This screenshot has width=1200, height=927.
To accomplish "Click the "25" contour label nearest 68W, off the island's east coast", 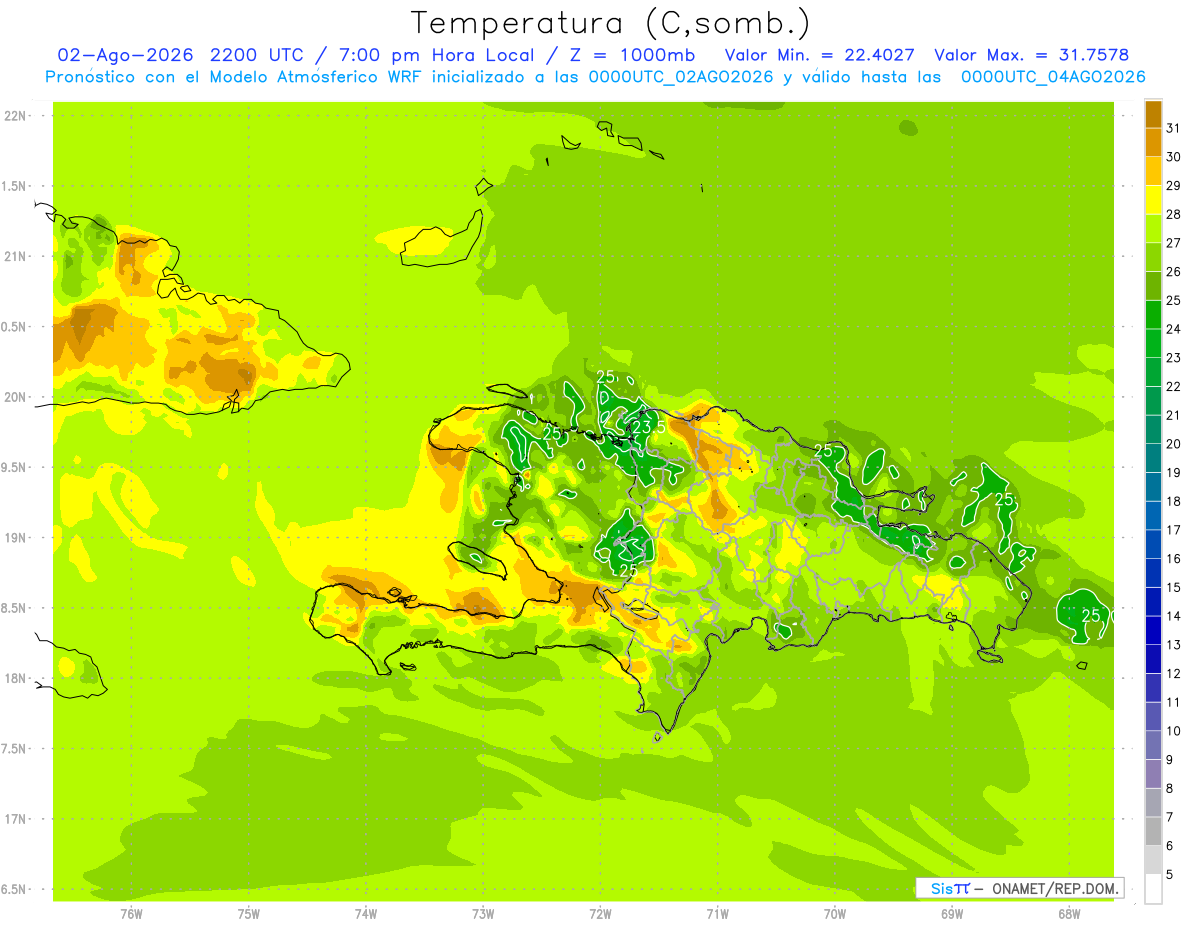I will click(x=1092, y=614).
